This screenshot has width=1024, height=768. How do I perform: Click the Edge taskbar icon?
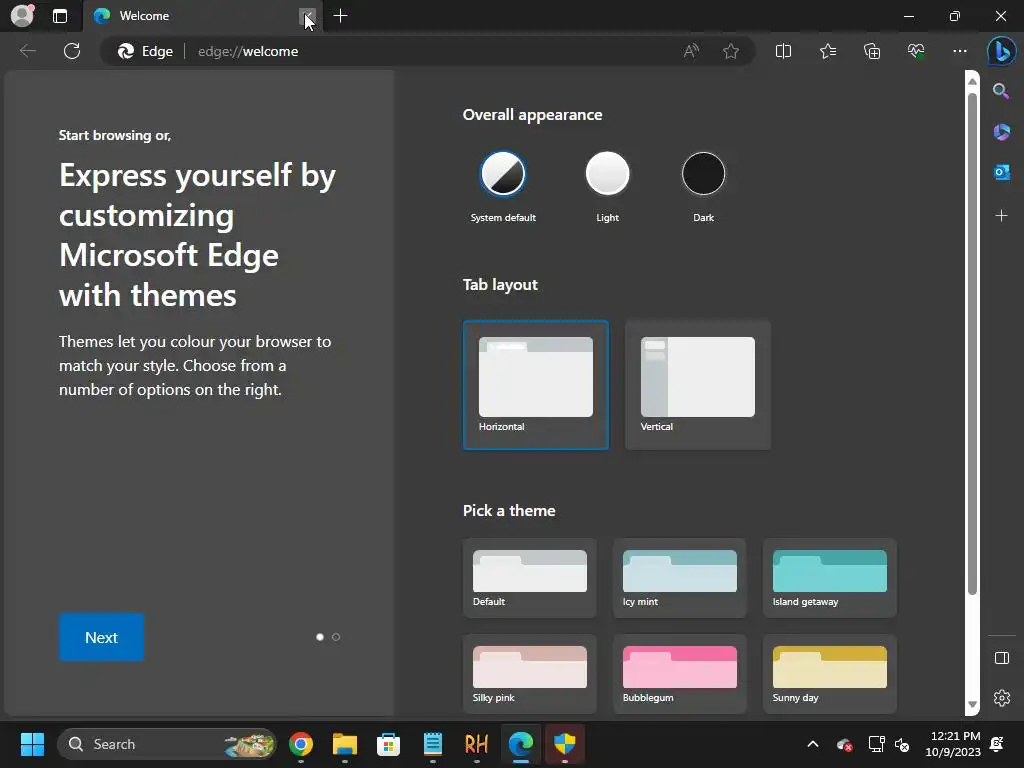point(520,744)
